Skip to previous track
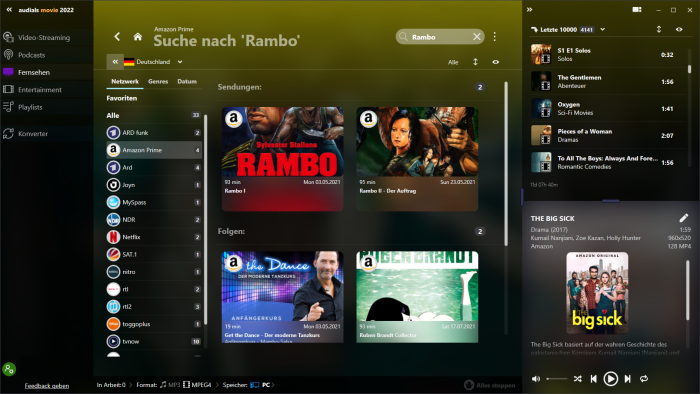 pos(594,379)
